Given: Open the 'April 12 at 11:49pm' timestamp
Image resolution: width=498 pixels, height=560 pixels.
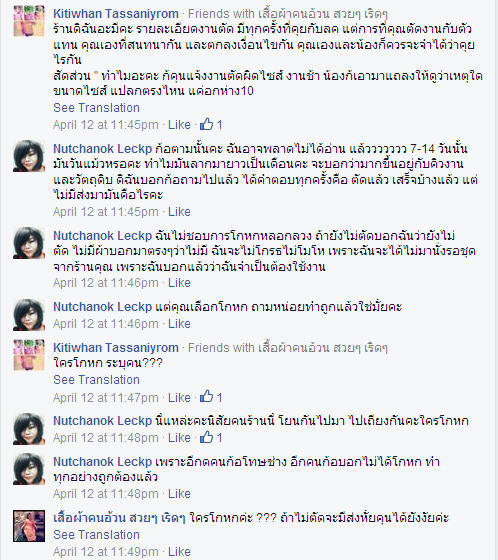Looking at the screenshot, I should (106, 551).
